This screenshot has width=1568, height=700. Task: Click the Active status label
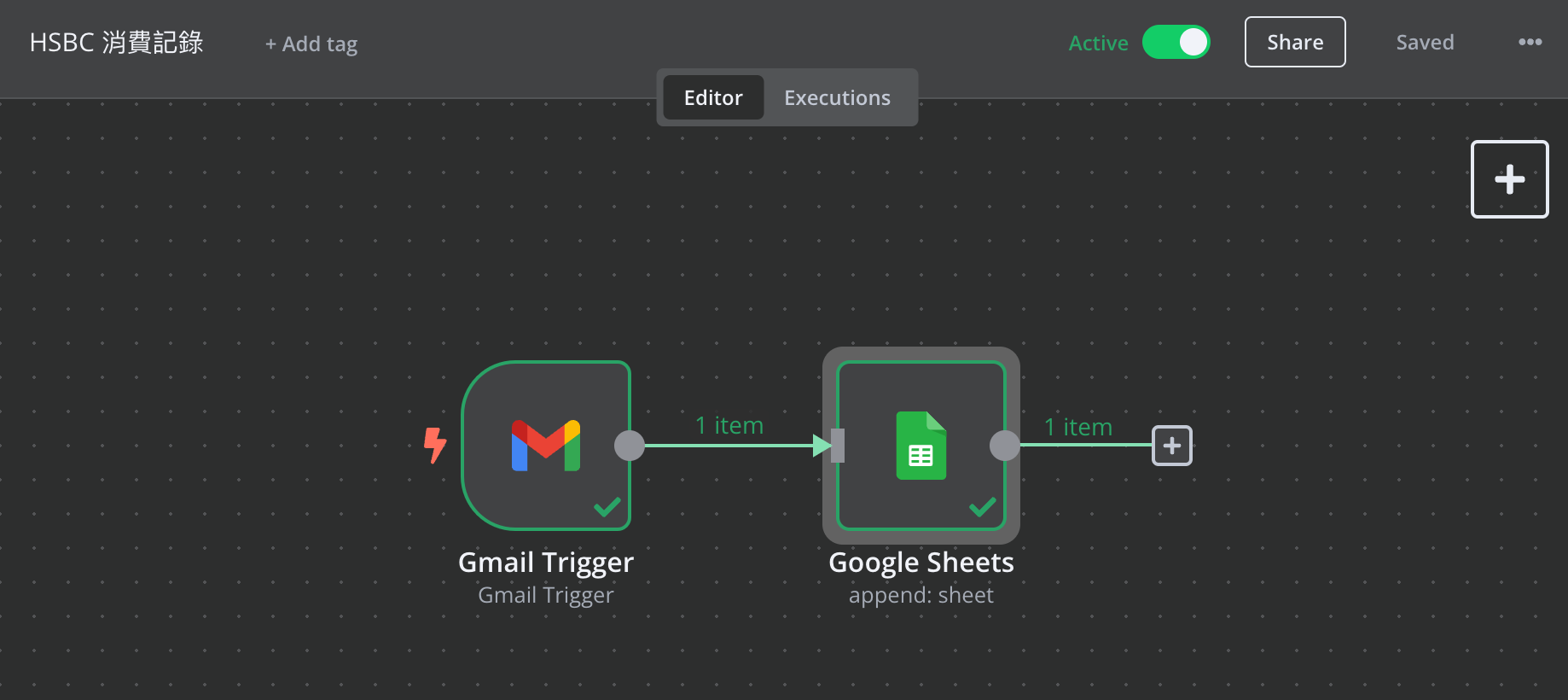(x=1099, y=43)
